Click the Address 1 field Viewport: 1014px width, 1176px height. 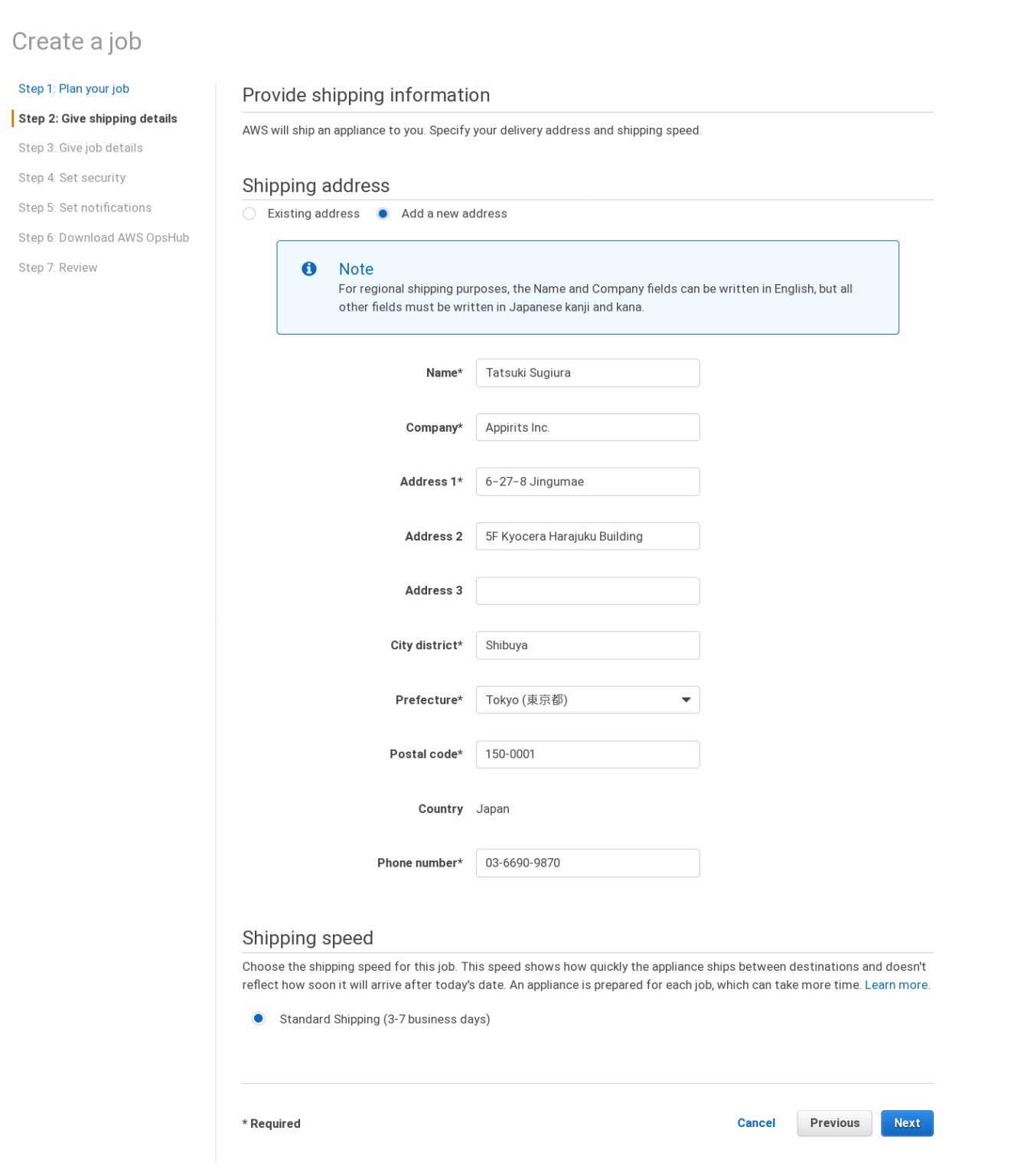(x=587, y=482)
